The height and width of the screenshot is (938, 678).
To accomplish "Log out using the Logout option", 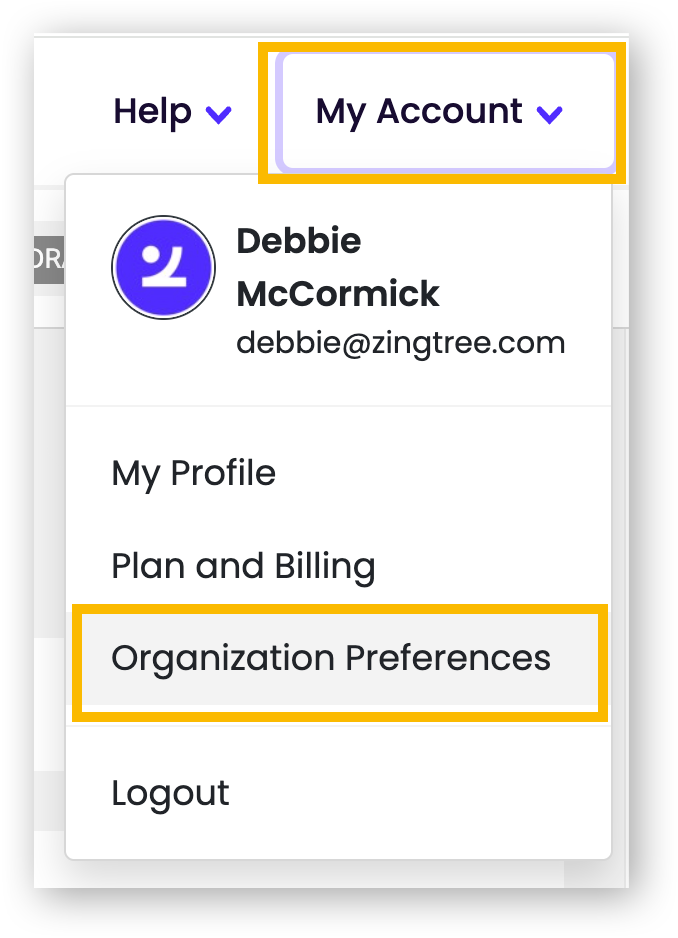I will [170, 793].
